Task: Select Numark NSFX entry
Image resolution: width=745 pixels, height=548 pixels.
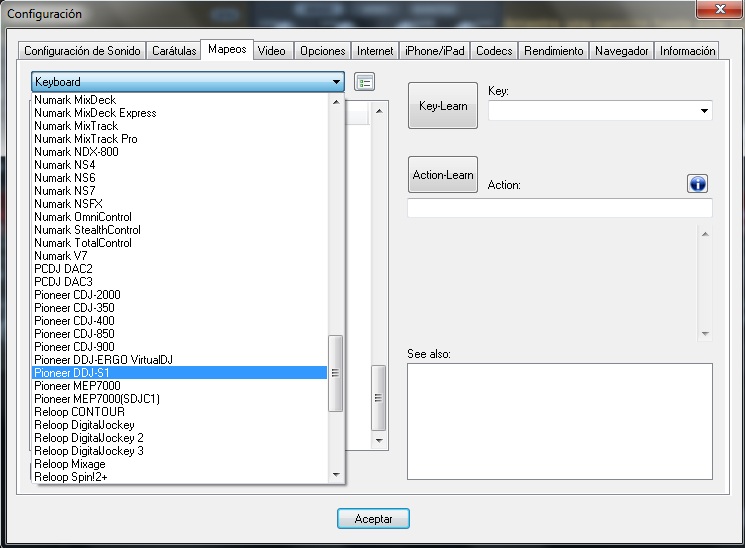Action: coord(180,204)
